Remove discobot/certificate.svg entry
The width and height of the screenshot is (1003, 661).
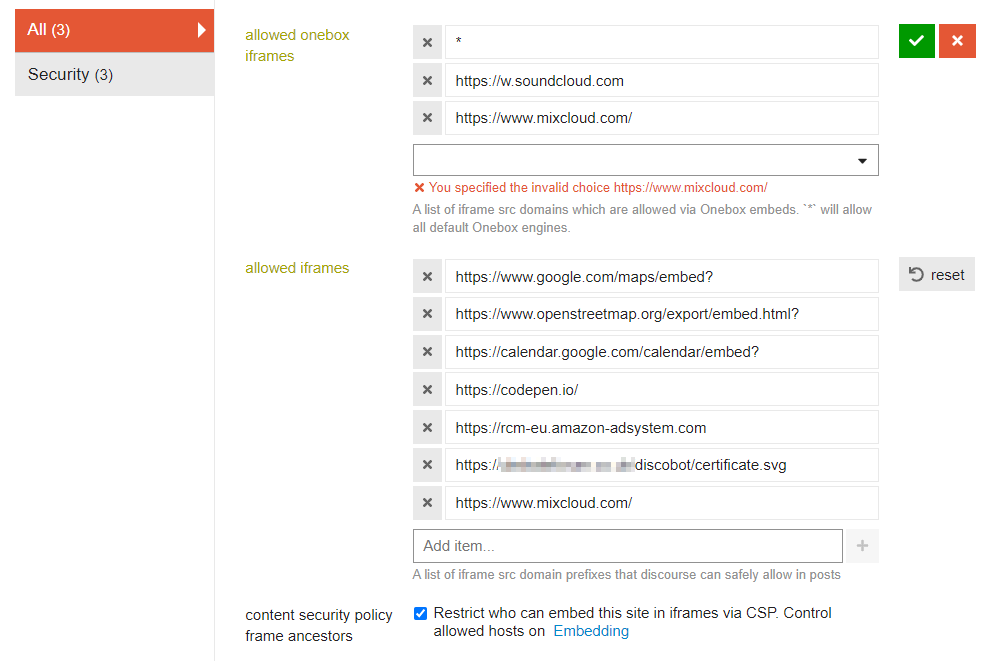(427, 465)
